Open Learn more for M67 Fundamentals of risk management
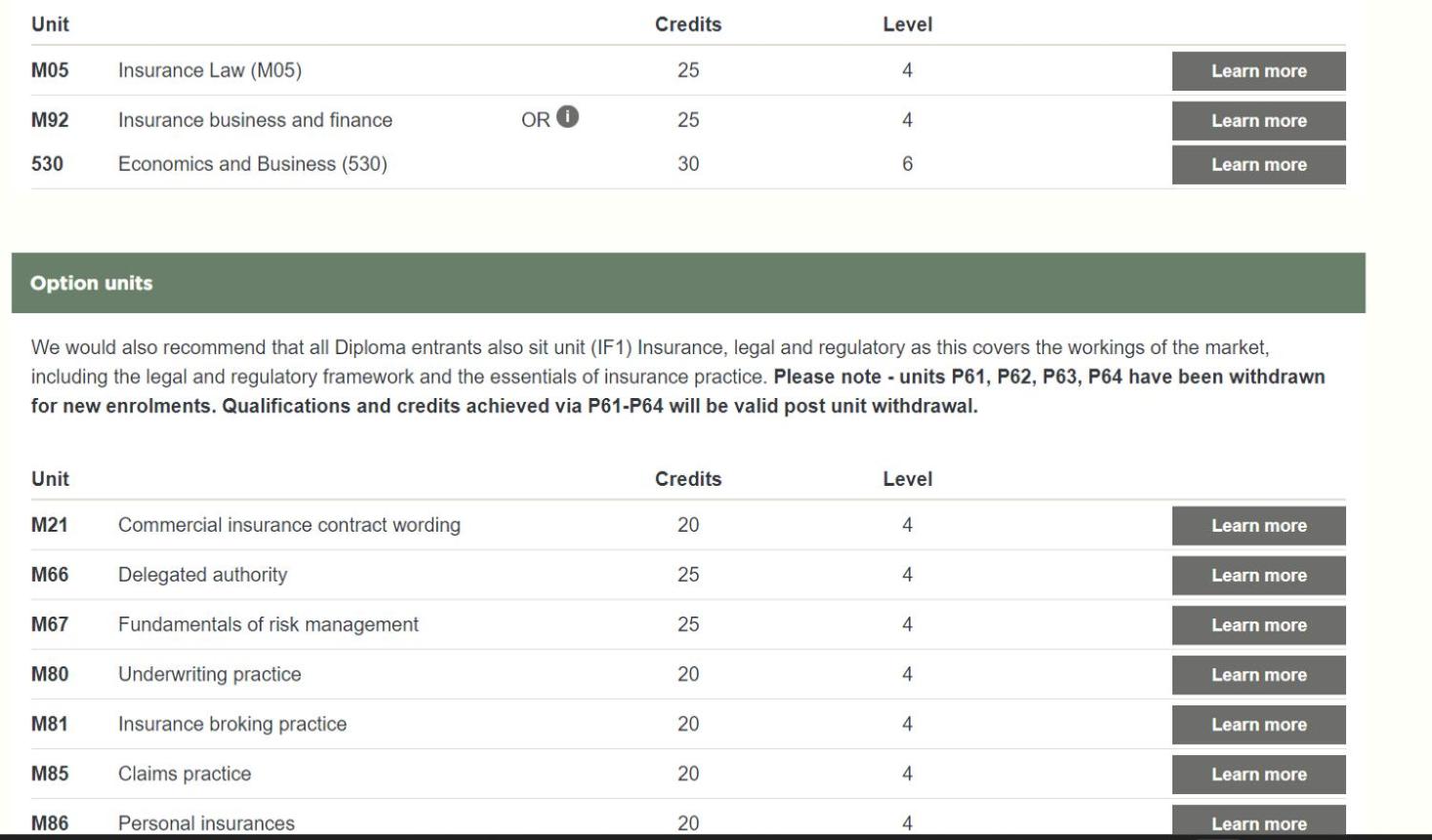This screenshot has height=840, width=1432. [x=1258, y=625]
